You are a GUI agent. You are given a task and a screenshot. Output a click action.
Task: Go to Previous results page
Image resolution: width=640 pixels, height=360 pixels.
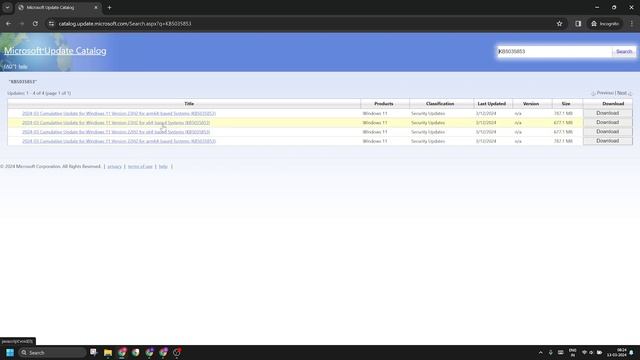[x=605, y=93]
